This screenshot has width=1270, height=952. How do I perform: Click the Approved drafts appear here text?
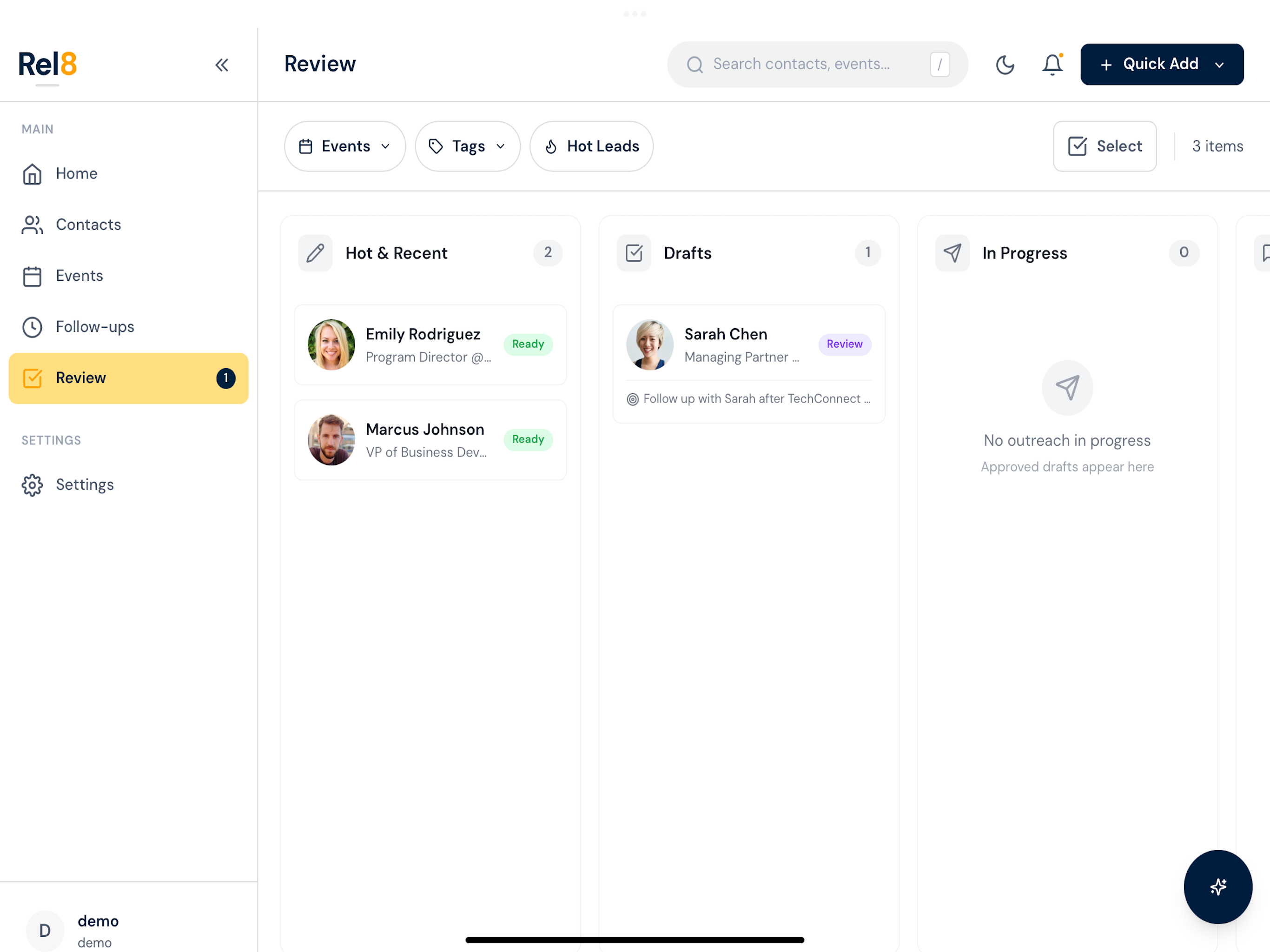pyautogui.click(x=1067, y=467)
